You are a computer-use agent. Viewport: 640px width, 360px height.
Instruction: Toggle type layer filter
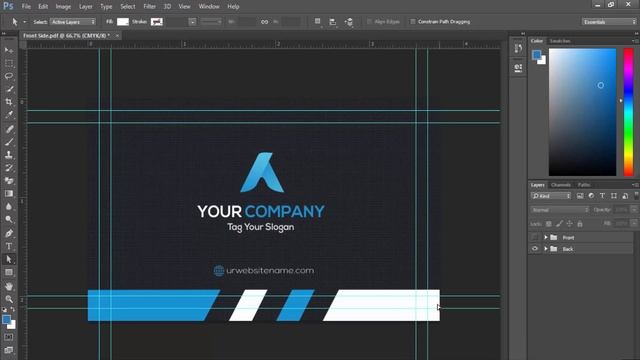click(602, 196)
